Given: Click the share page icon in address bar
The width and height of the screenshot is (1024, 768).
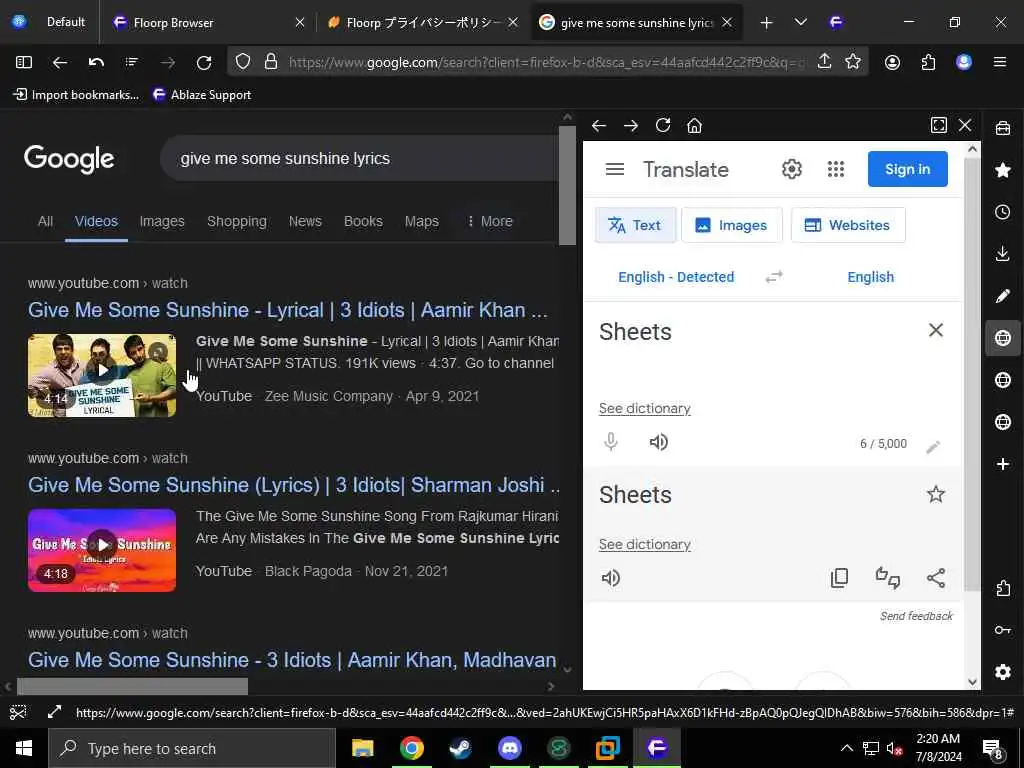Looking at the screenshot, I should pyautogui.click(x=824, y=62).
